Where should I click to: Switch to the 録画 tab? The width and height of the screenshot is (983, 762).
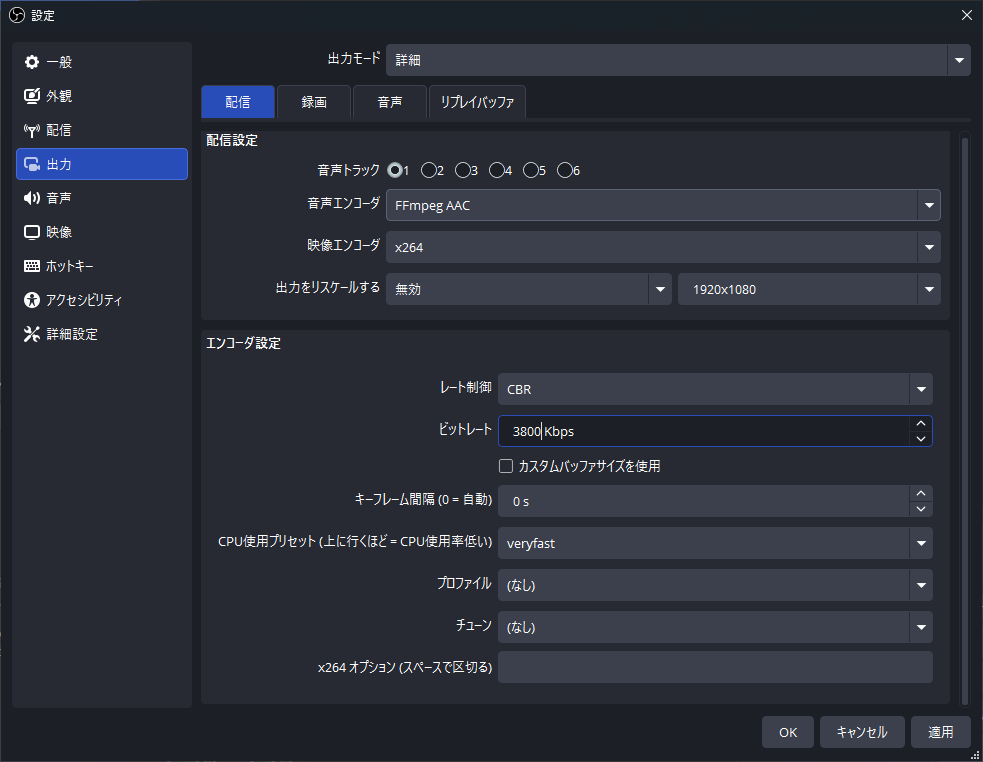314,102
